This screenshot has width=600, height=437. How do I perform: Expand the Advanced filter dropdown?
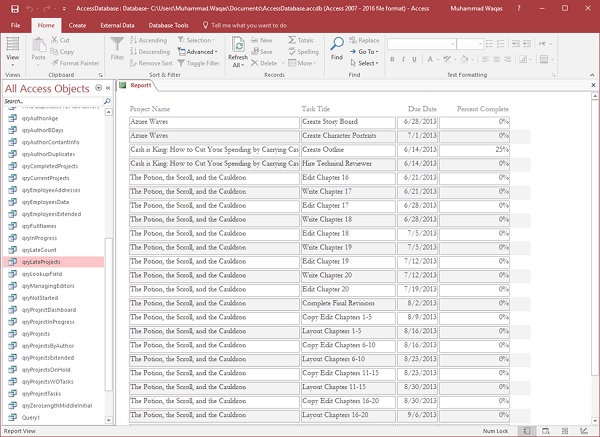198,51
